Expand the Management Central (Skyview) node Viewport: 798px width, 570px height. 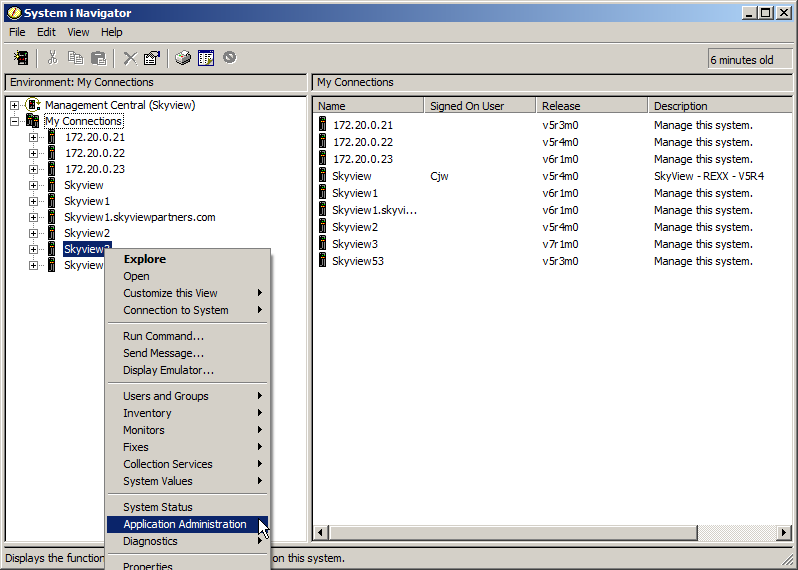[14, 105]
